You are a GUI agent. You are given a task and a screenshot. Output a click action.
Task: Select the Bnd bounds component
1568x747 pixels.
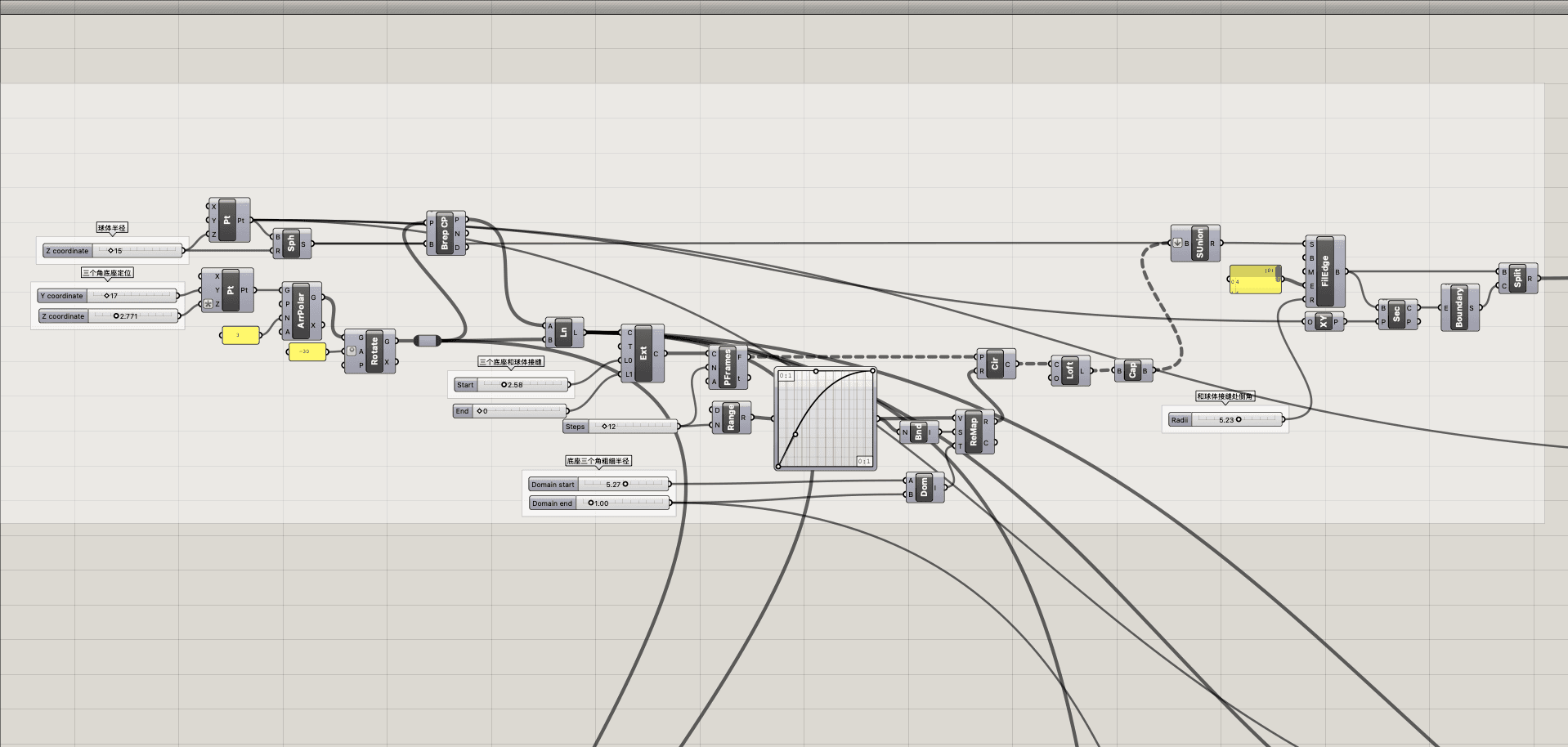pos(918,432)
